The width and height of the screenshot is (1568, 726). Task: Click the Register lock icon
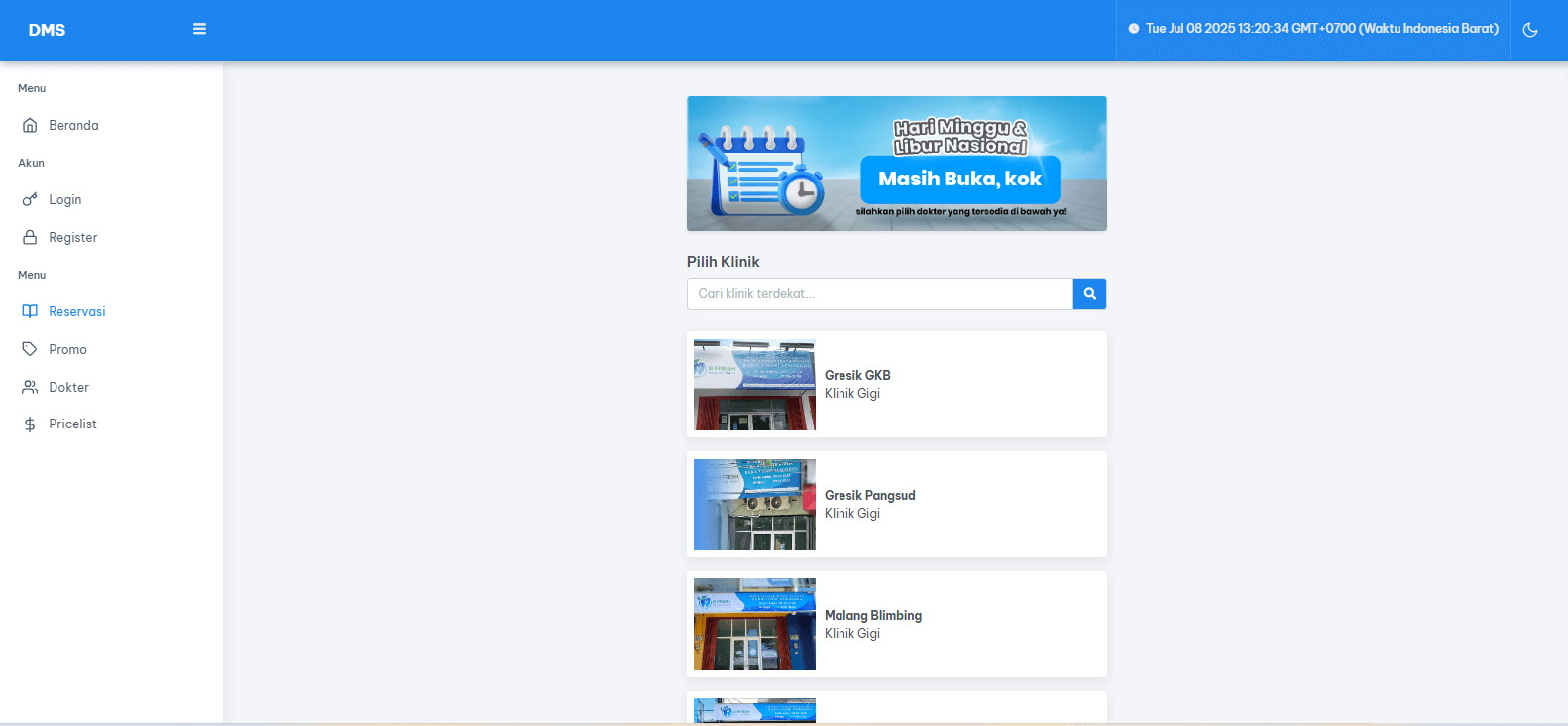[30, 237]
